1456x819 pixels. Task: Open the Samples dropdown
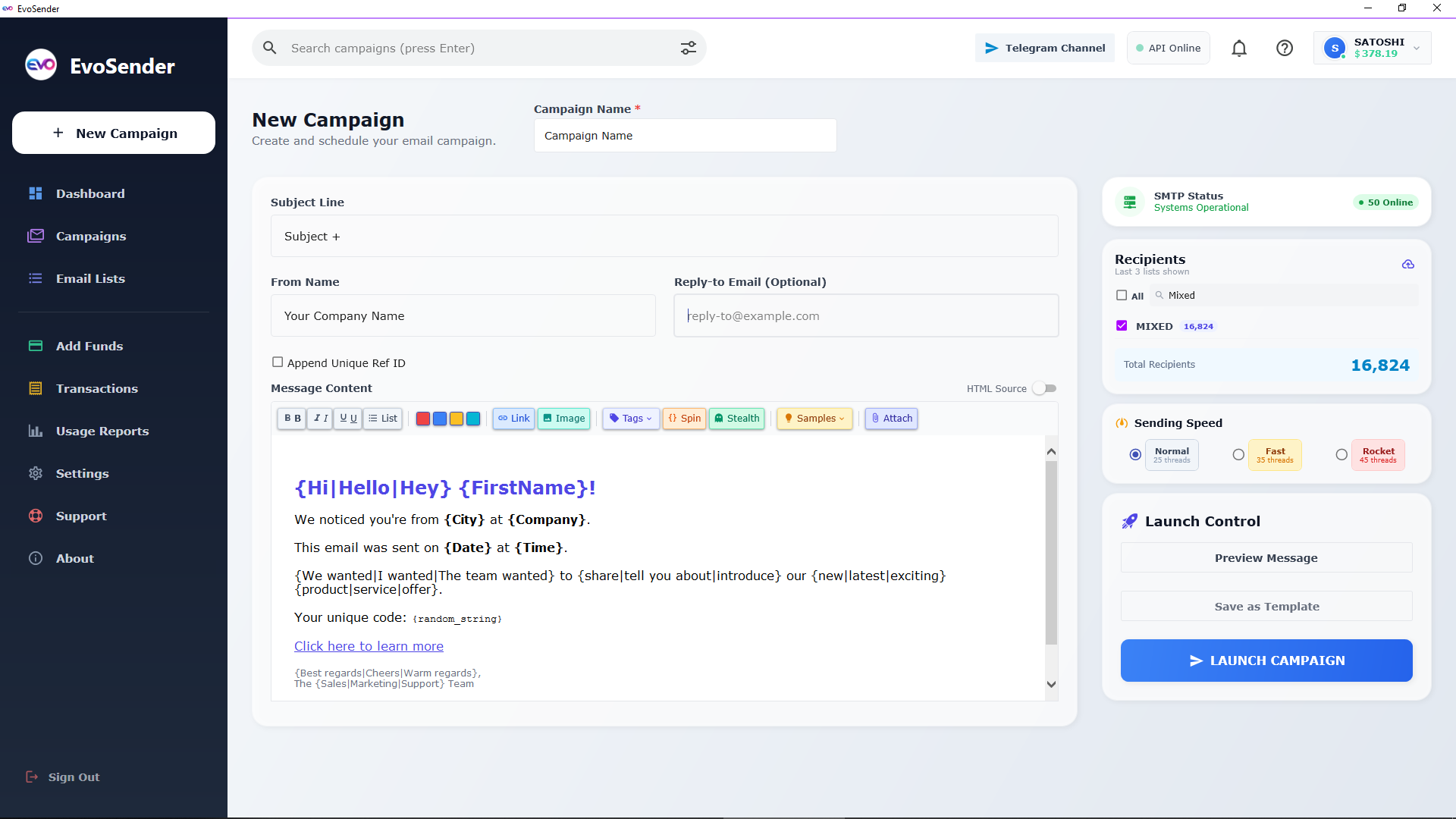click(814, 418)
